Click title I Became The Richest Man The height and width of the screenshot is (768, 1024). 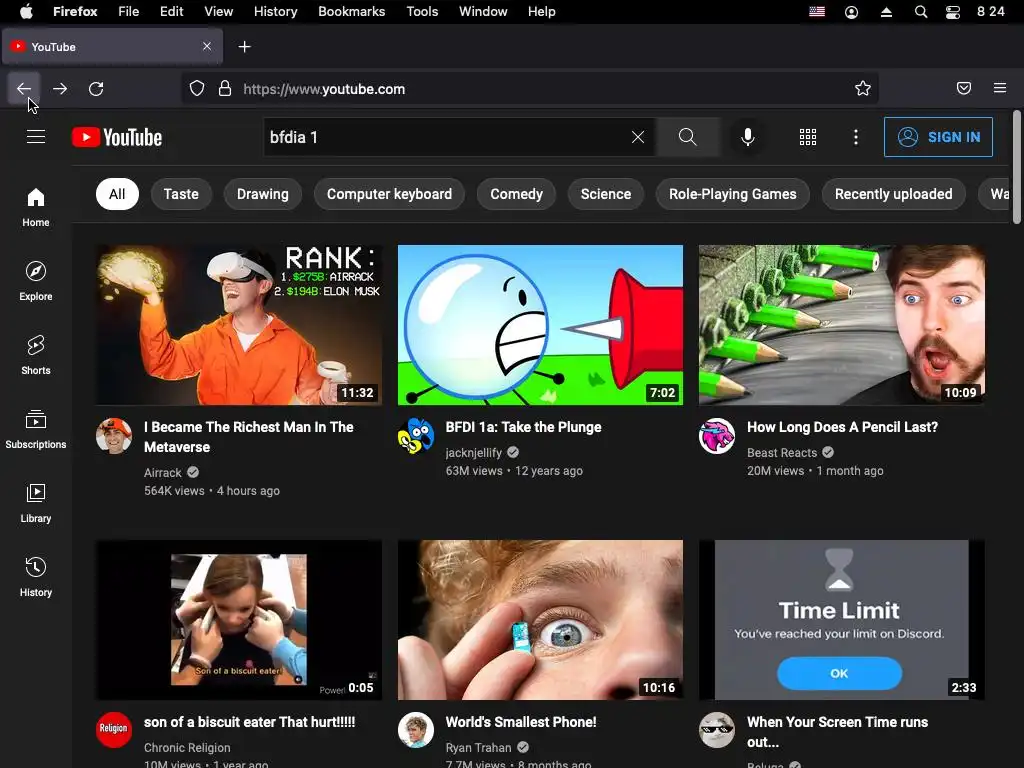point(249,437)
